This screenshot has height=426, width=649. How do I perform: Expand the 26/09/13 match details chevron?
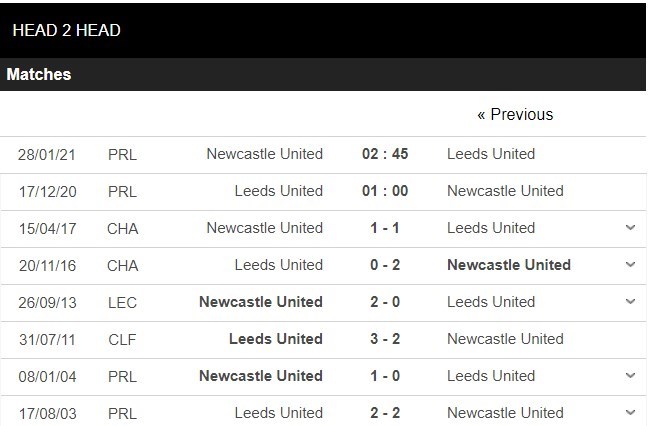630,302
